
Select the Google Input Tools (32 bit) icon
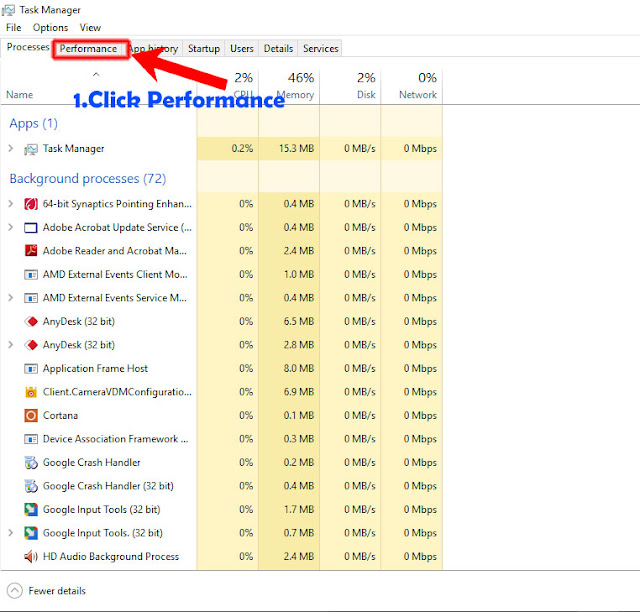(x=31, y=510)
